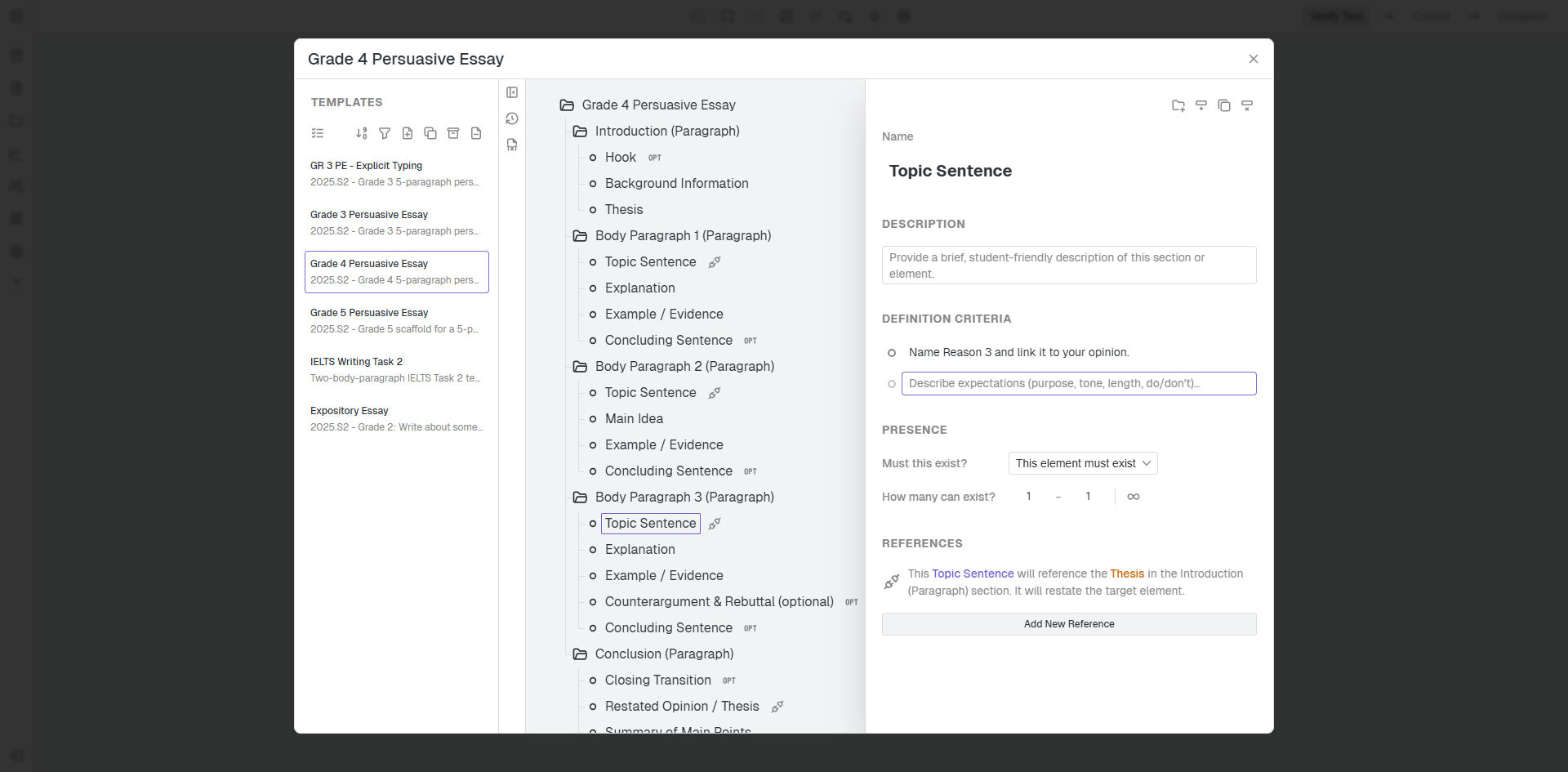The image size is (1568, 772).
Task: Duplicate the selected template
Action: coord(430,133)
